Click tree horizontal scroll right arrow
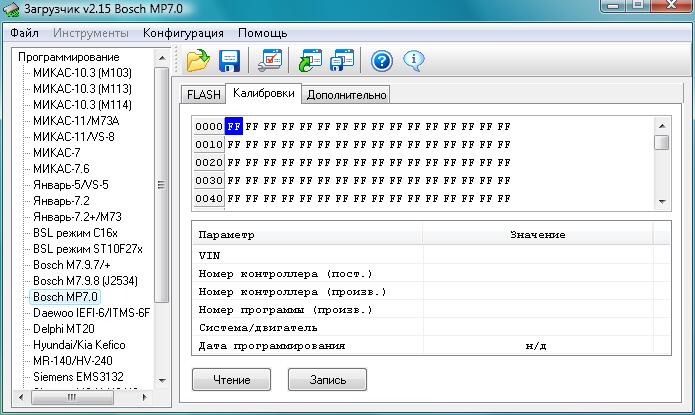Image resolution: width=695 pixels, height=415 pixels. click(144, 397)
